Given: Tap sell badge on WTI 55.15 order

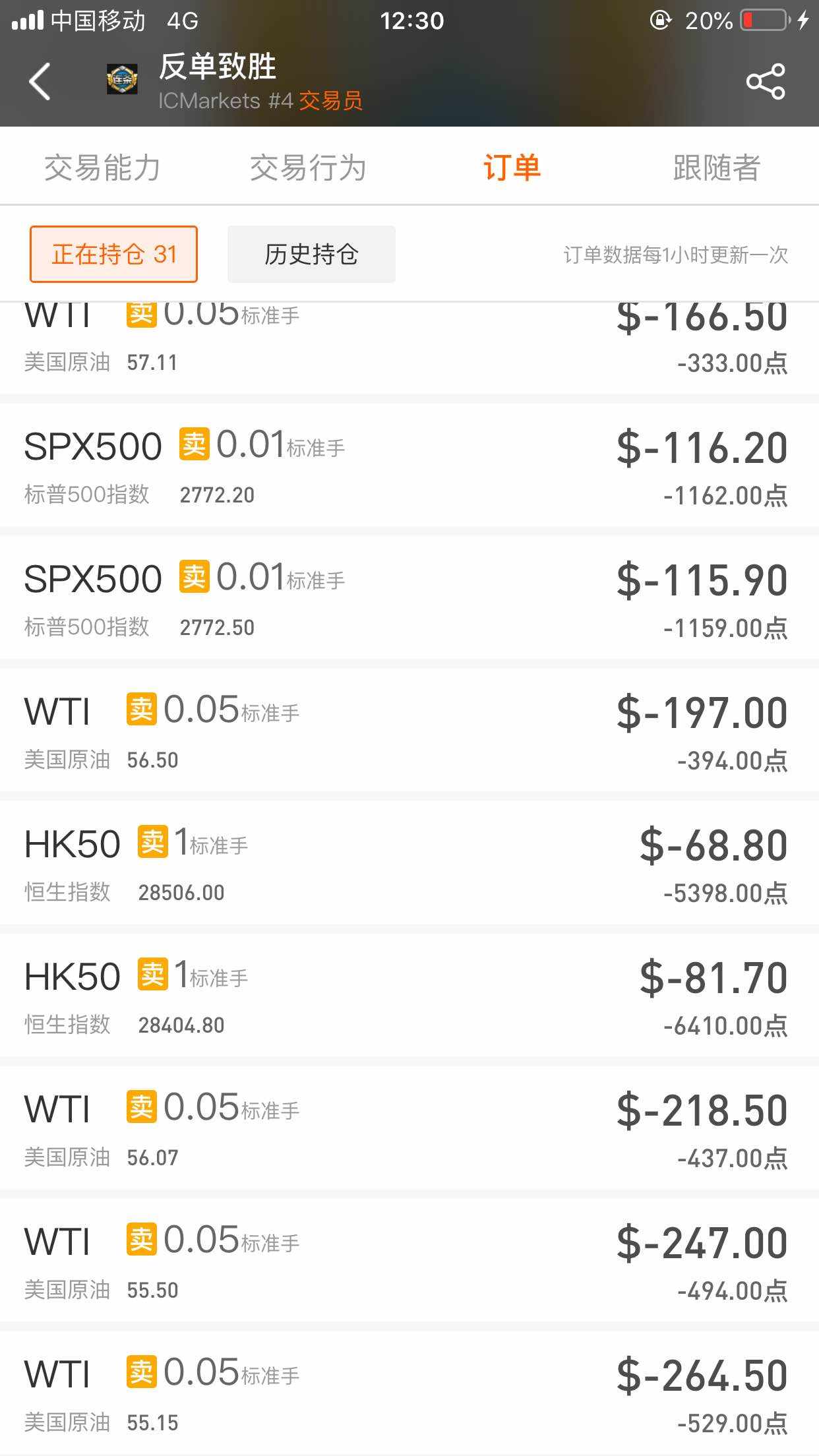Looking at the screenshot, I should (141, 1372).
